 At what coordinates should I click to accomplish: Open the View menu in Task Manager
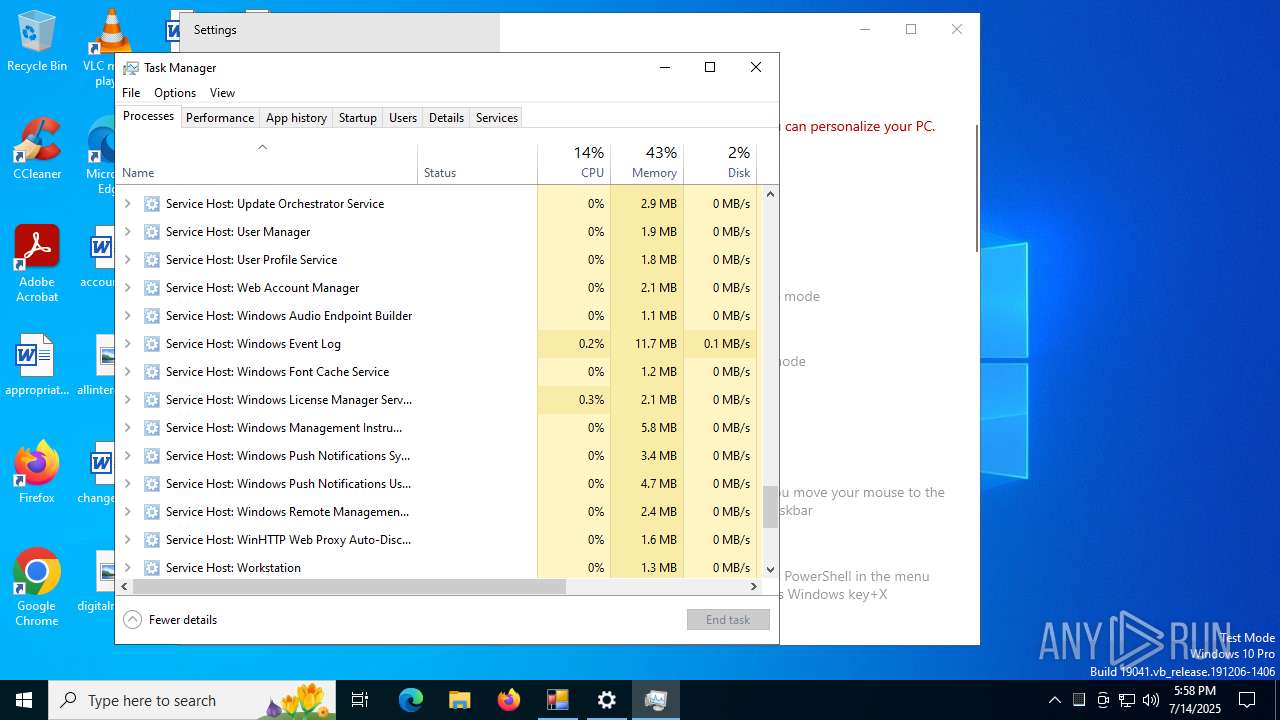222,93
